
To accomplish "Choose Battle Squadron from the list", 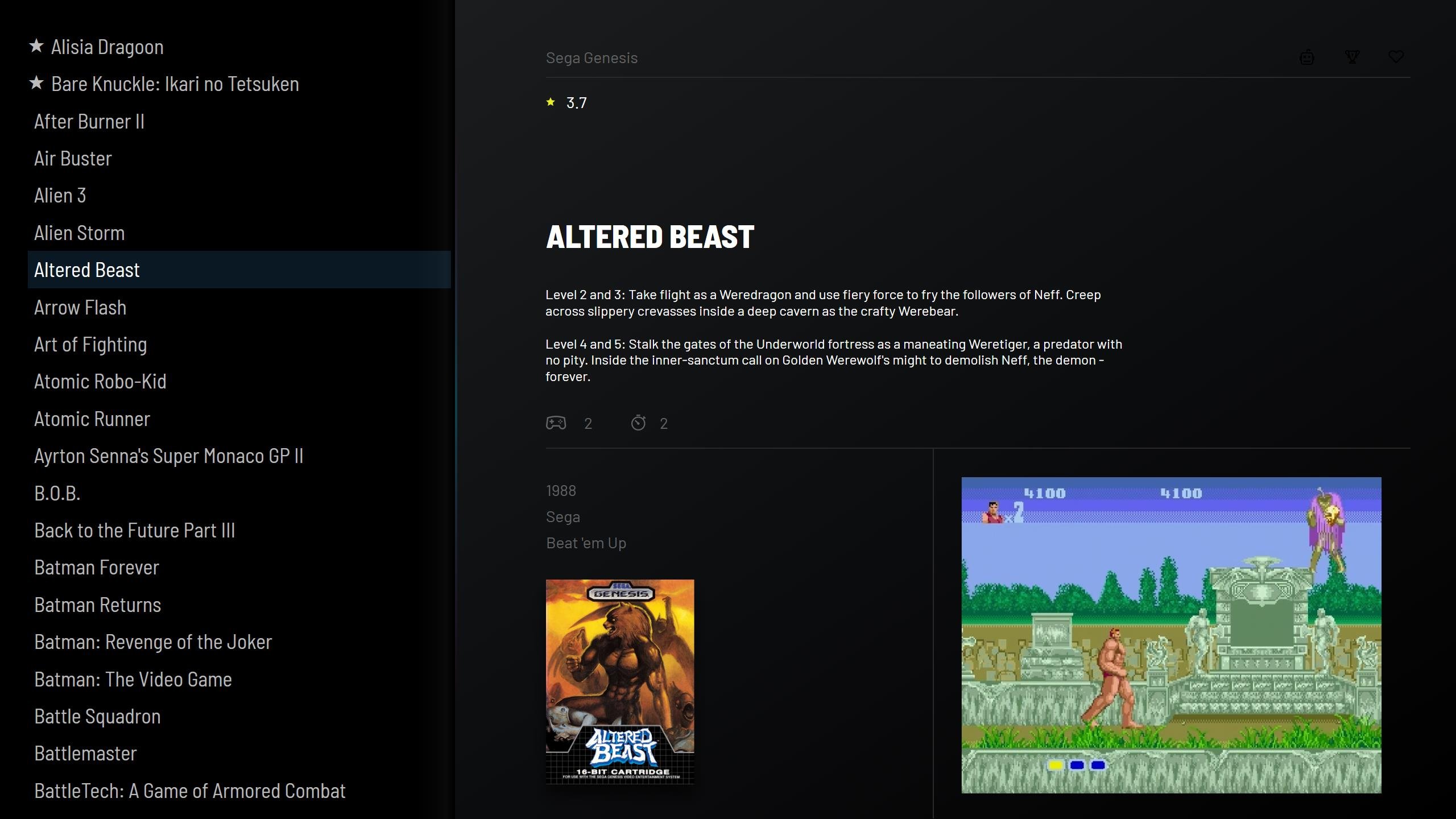I will point(97,716).
